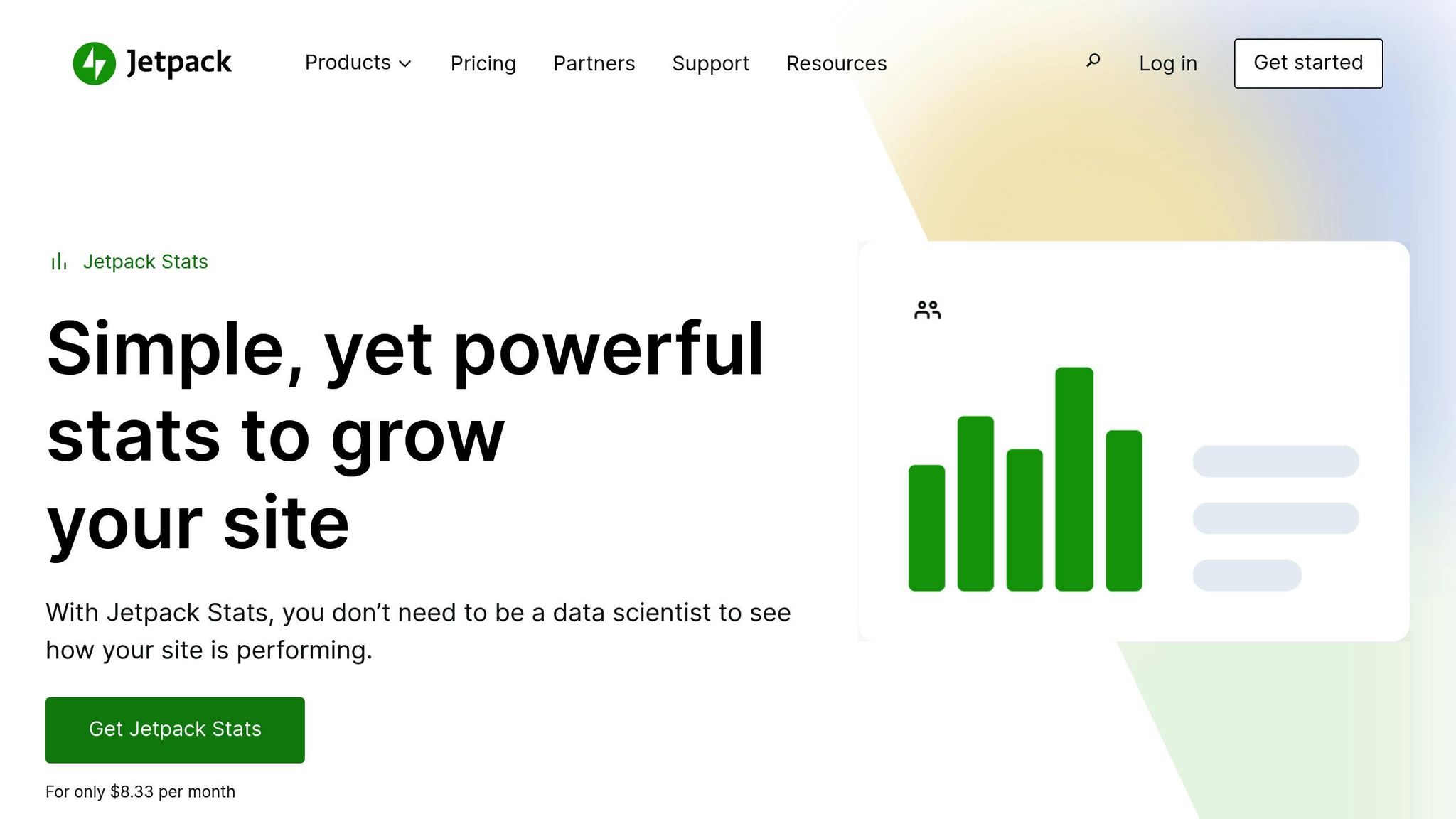Open the Products menu
The image size is (1456, 819).
coord(348,63)
